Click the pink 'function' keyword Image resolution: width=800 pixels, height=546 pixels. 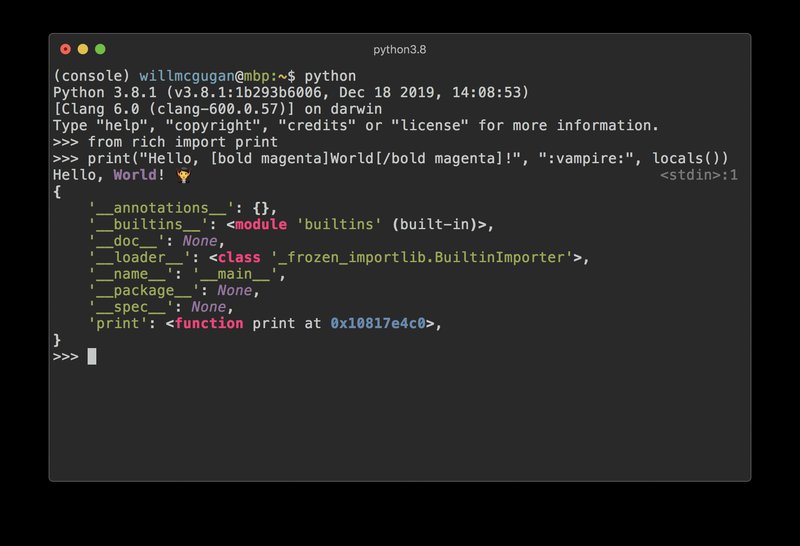point(209,324)
